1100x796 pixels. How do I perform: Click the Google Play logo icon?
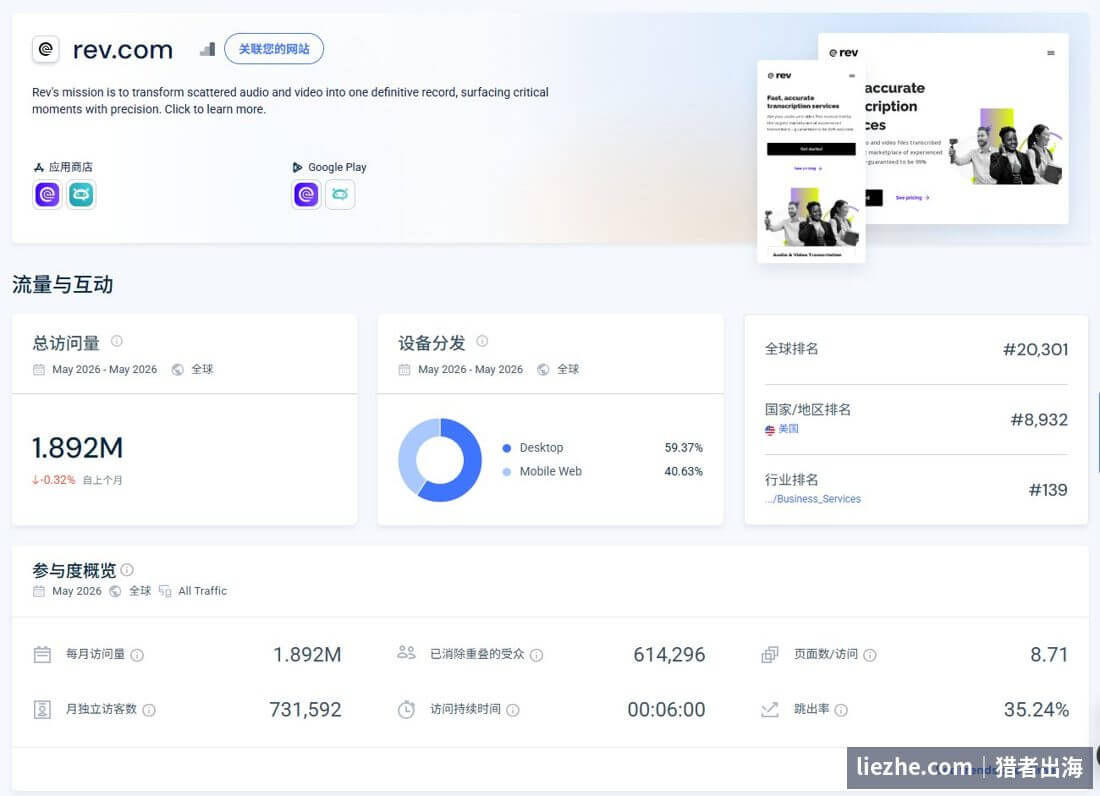(297, 167)
